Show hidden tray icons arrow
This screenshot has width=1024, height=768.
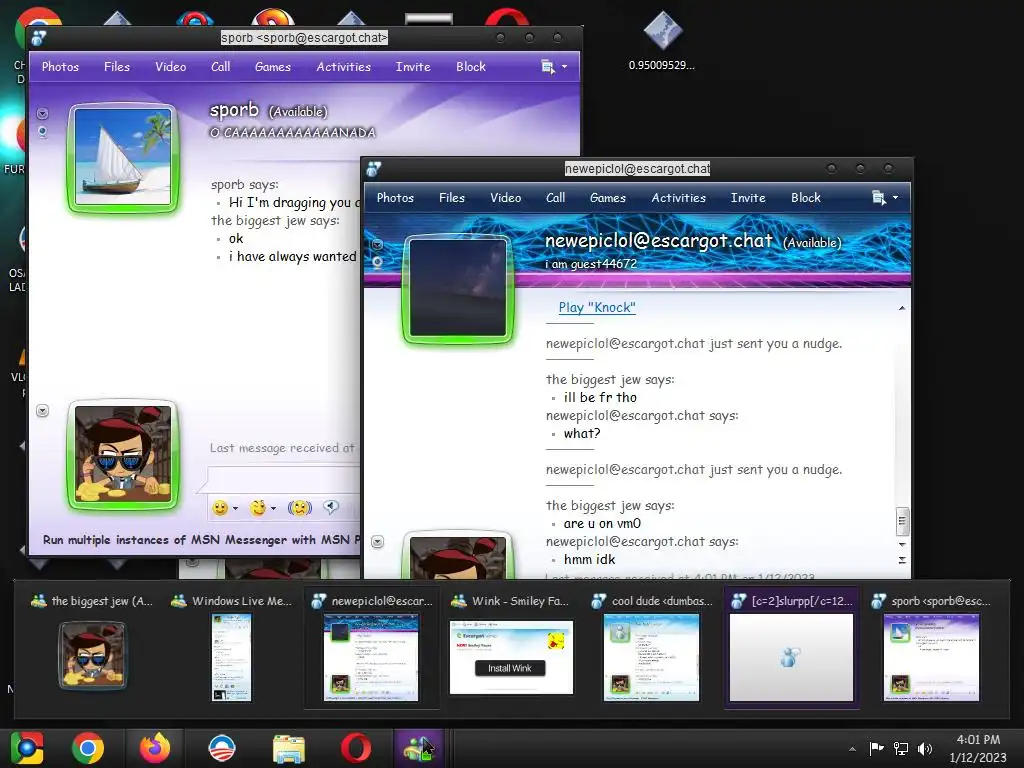852,749
